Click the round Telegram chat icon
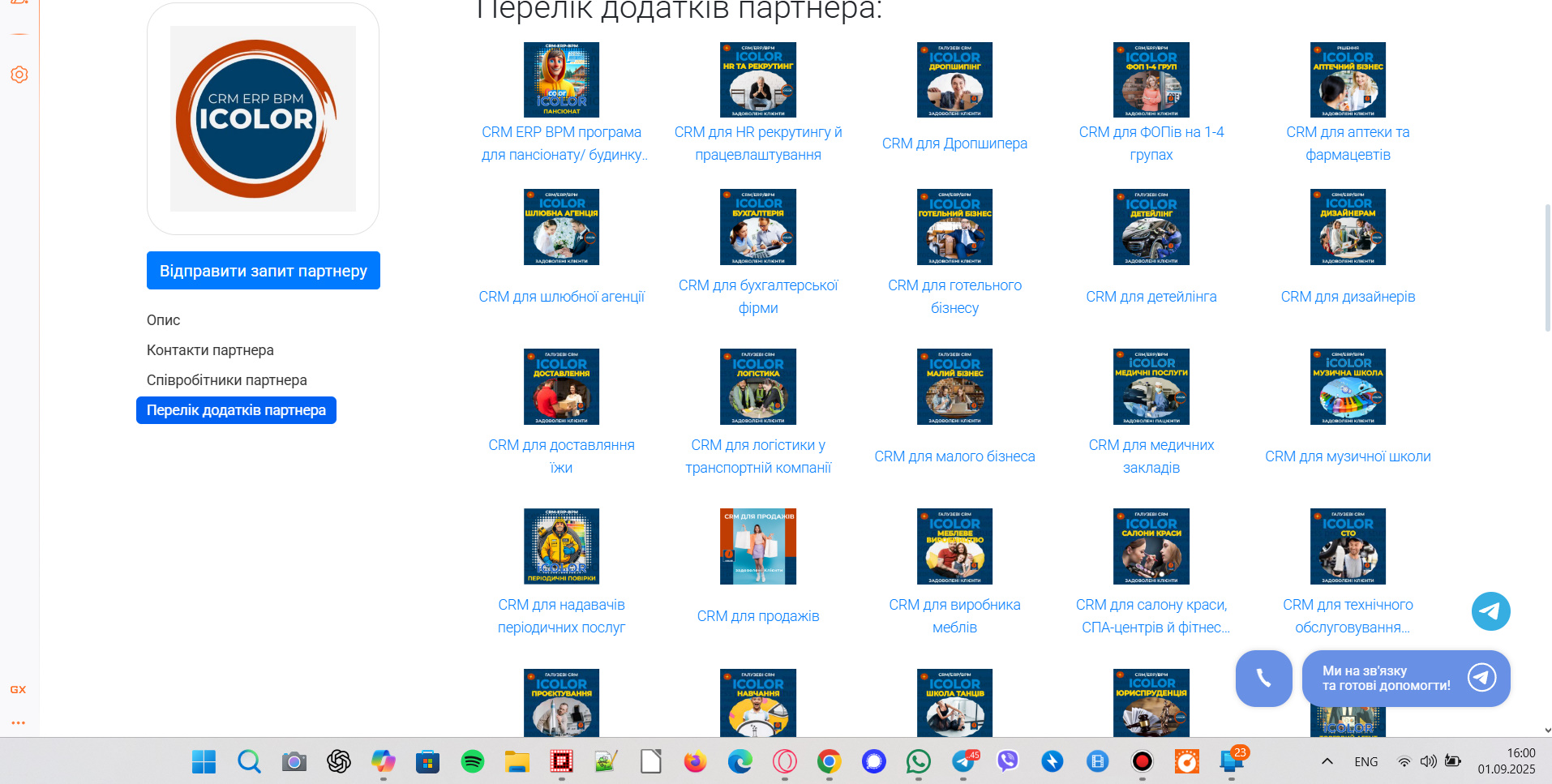 (x=1490, y=611)
